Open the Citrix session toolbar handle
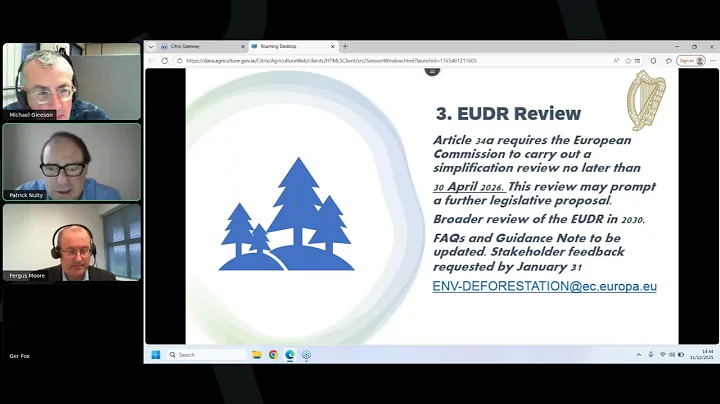Viewport: 720px width, 404px height. (x=432, y=71)
